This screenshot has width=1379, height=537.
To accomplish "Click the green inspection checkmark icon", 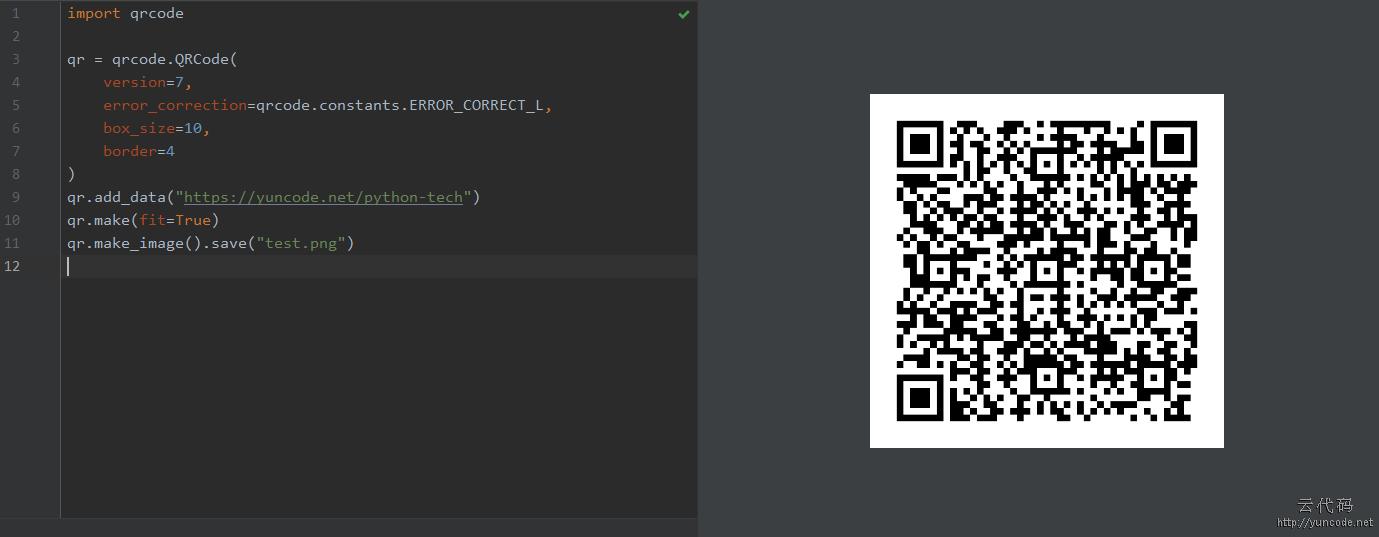I will coord(684,14).
